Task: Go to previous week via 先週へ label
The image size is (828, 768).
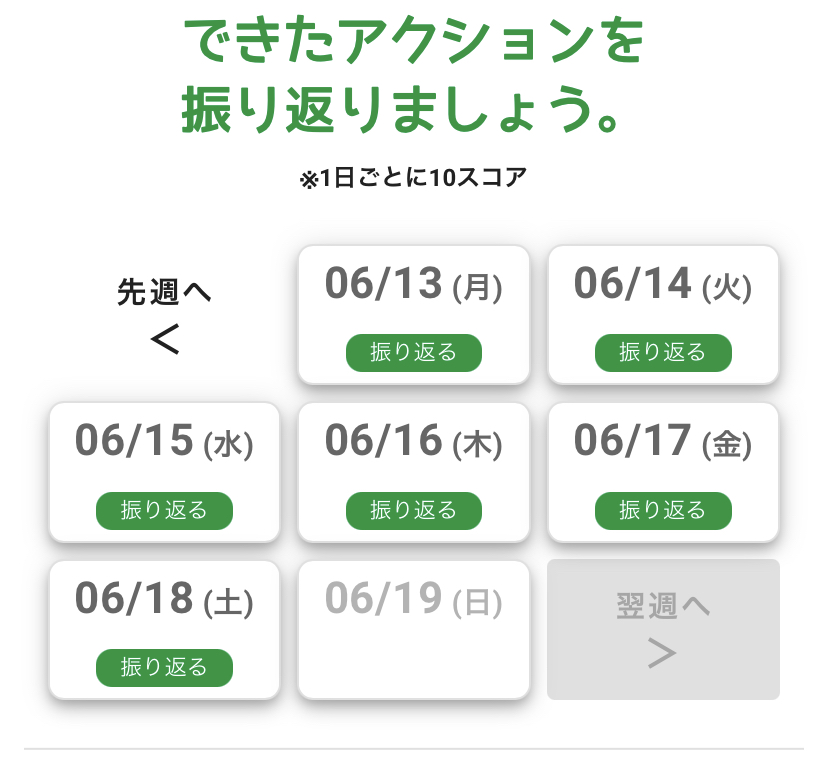Action: [x=164, y=292]
